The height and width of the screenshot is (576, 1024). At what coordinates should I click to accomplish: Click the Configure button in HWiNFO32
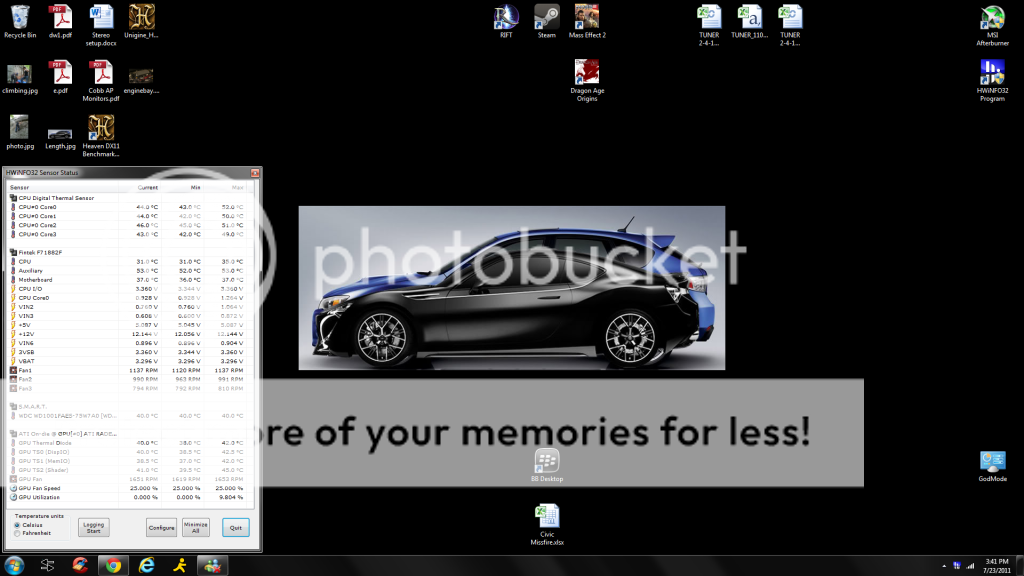click(161, 528)
